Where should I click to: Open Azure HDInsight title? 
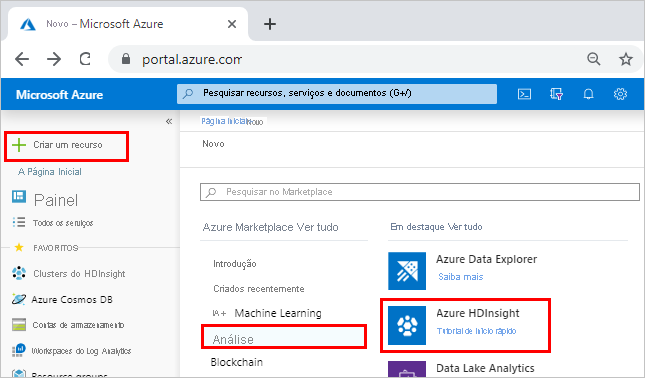click(x=478, y=313)
